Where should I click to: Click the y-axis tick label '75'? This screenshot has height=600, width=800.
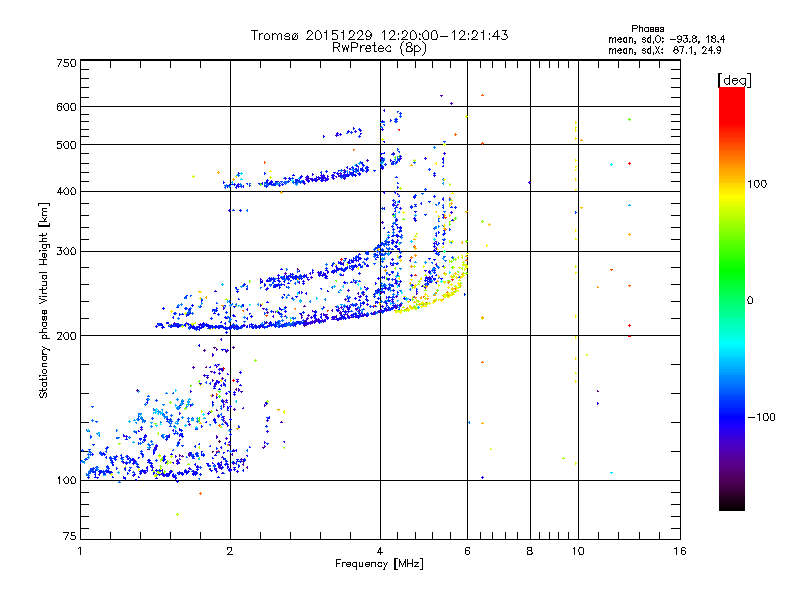tap(70, 536)
